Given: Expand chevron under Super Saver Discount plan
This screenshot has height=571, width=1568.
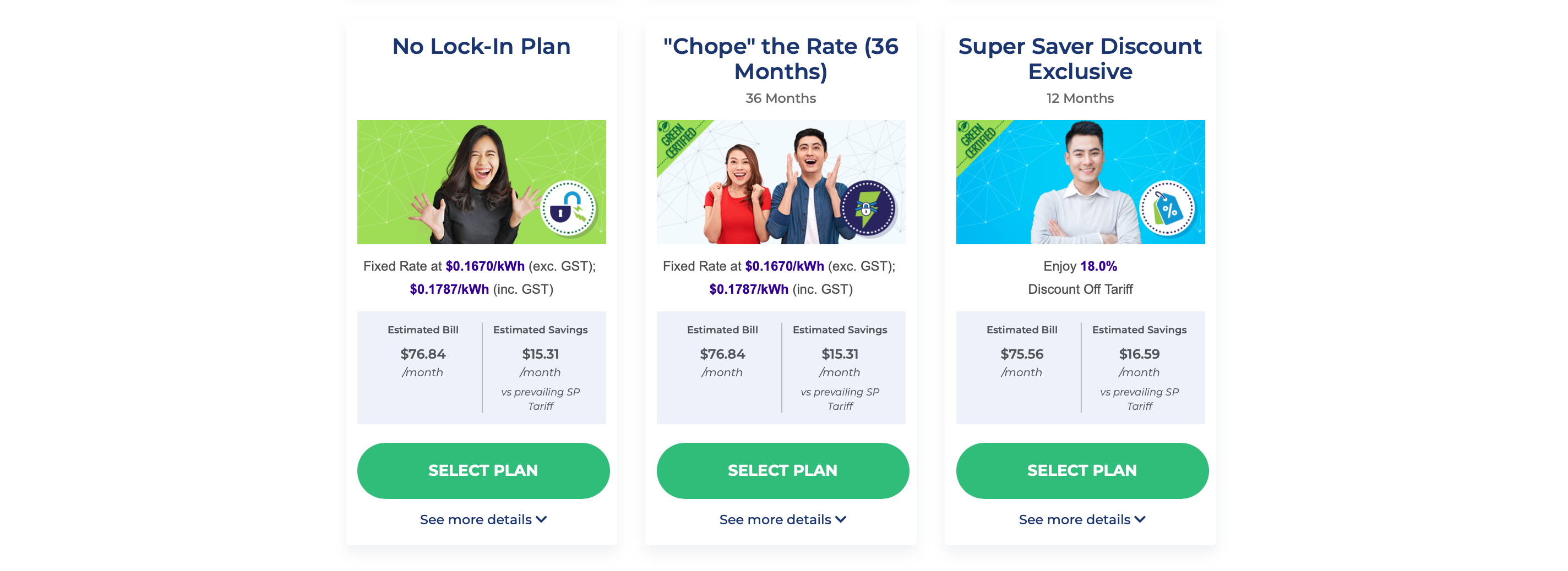Looking at the screenshot, I should [1140, 519].
